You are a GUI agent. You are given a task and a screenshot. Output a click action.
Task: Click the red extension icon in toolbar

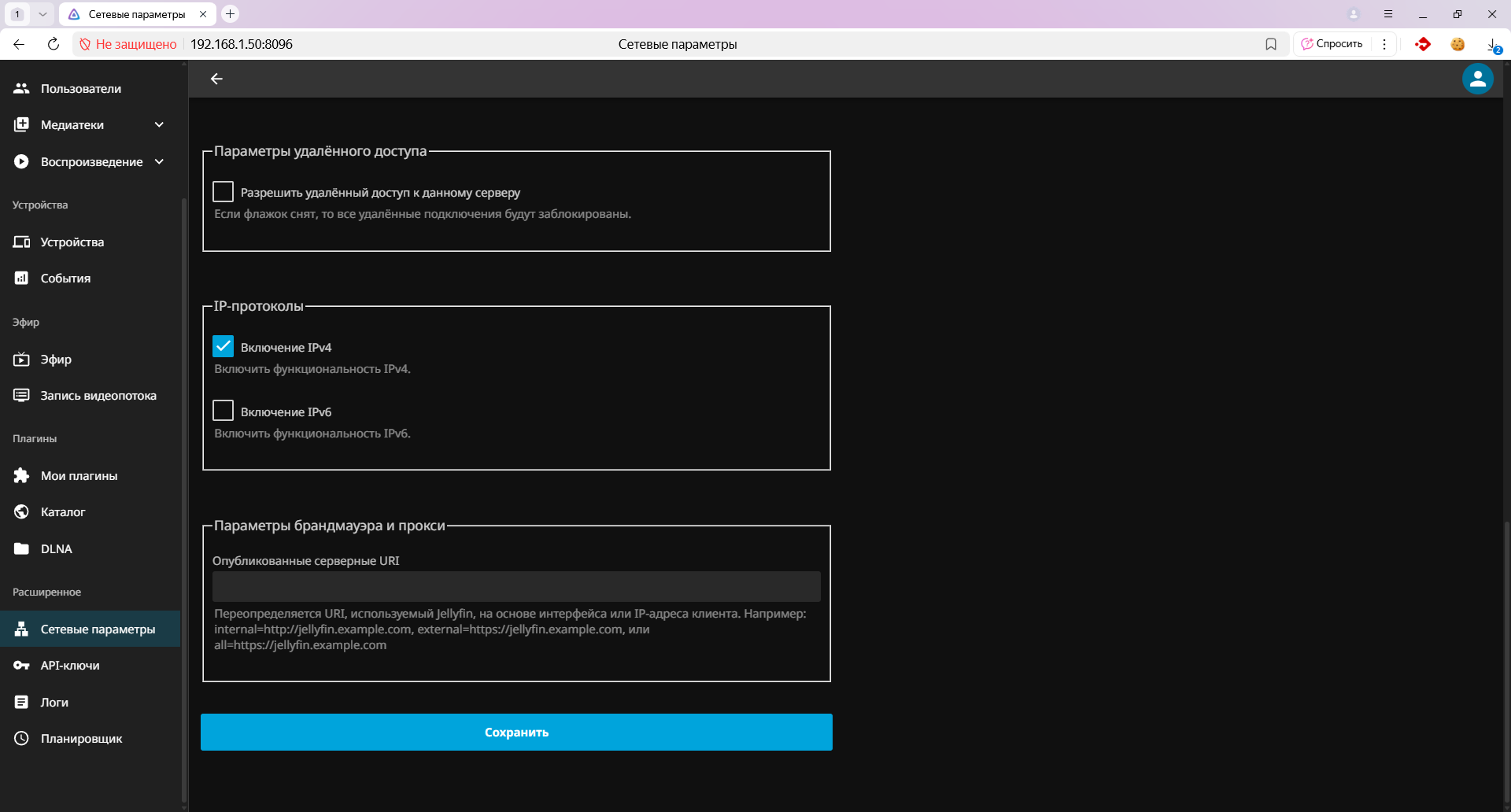pos(1422,44)
